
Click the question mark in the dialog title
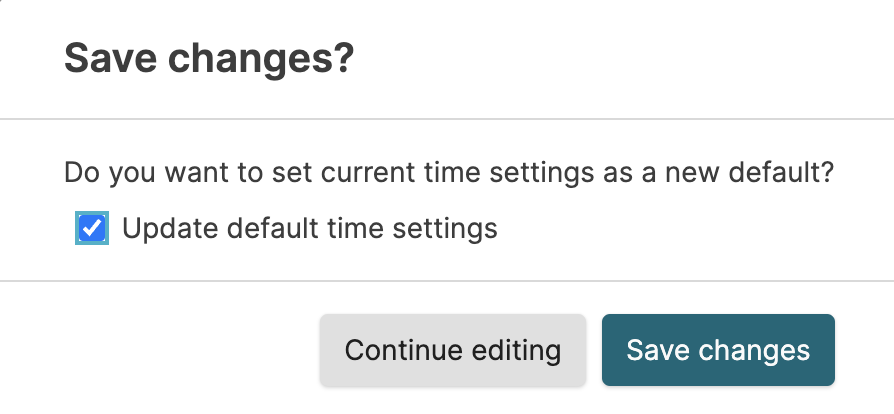[x=344, y=60]
